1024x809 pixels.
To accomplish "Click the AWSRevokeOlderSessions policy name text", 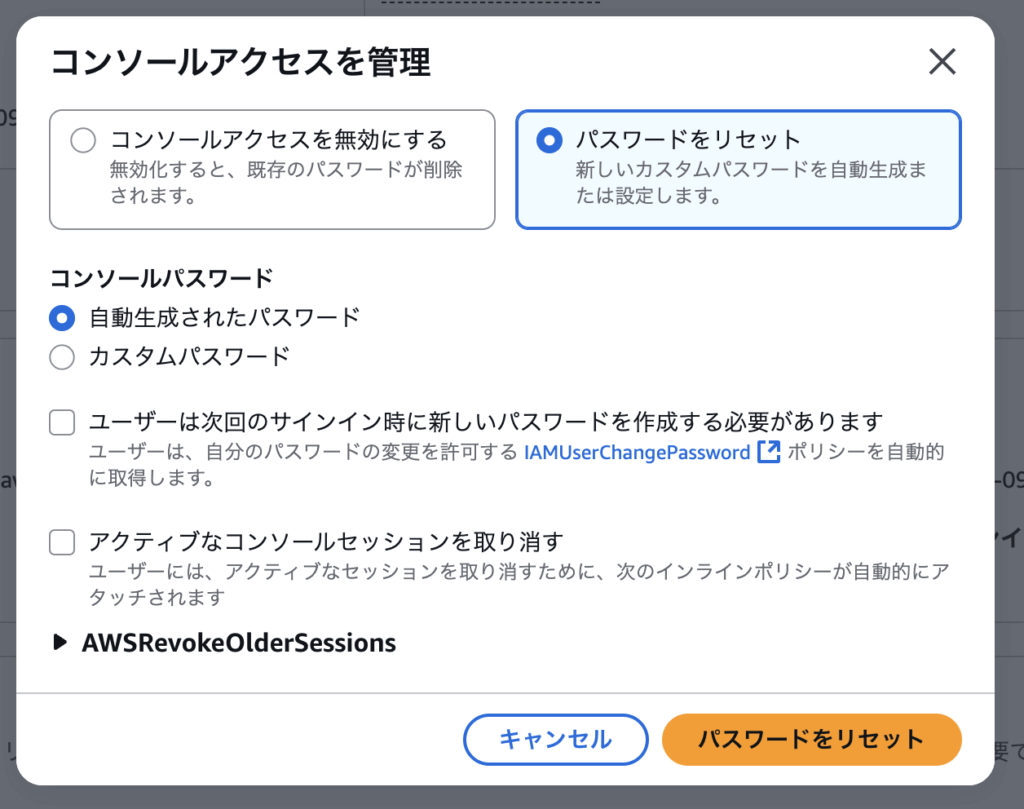I will tap(238, 643).
